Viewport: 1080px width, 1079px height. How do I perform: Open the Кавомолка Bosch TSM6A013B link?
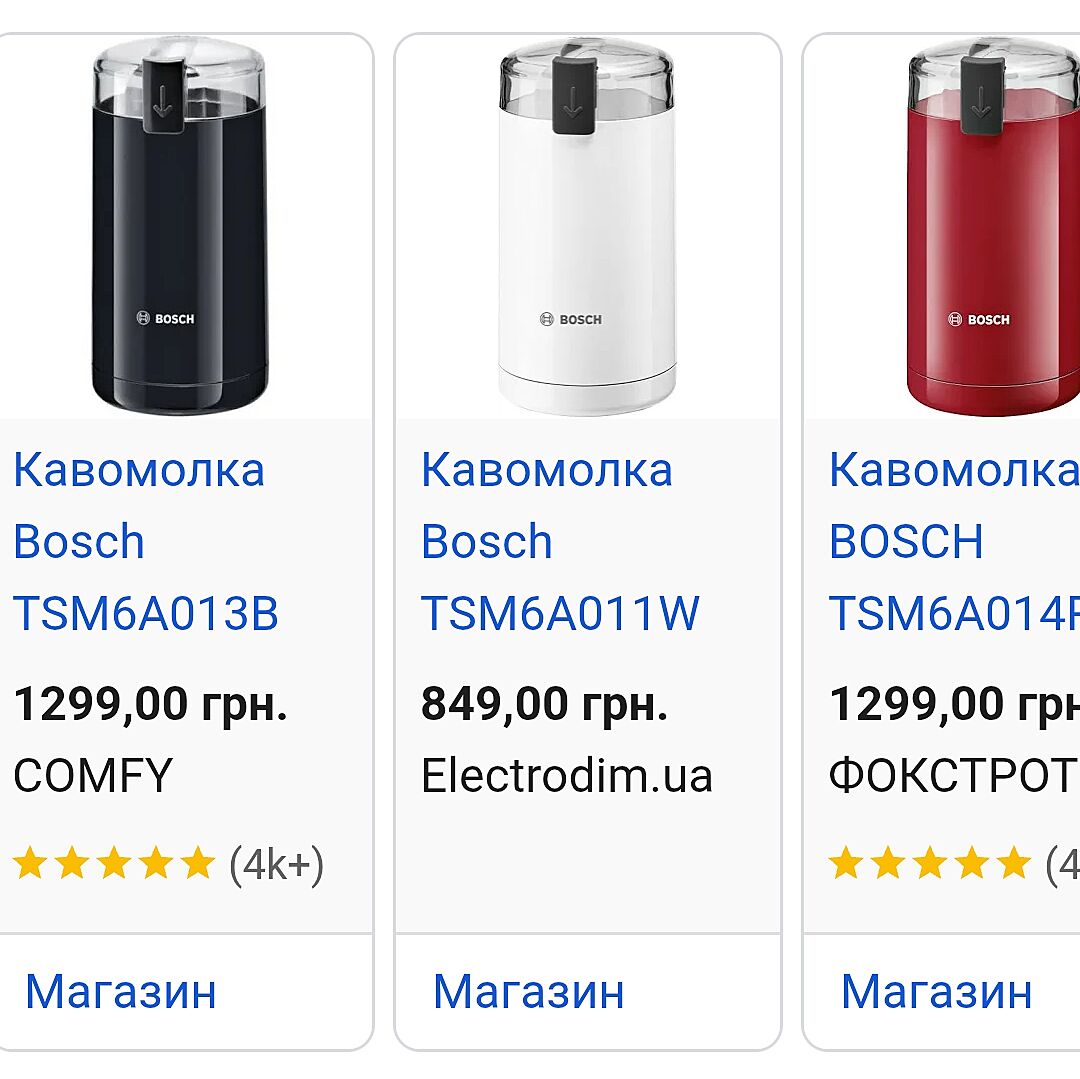145,541
